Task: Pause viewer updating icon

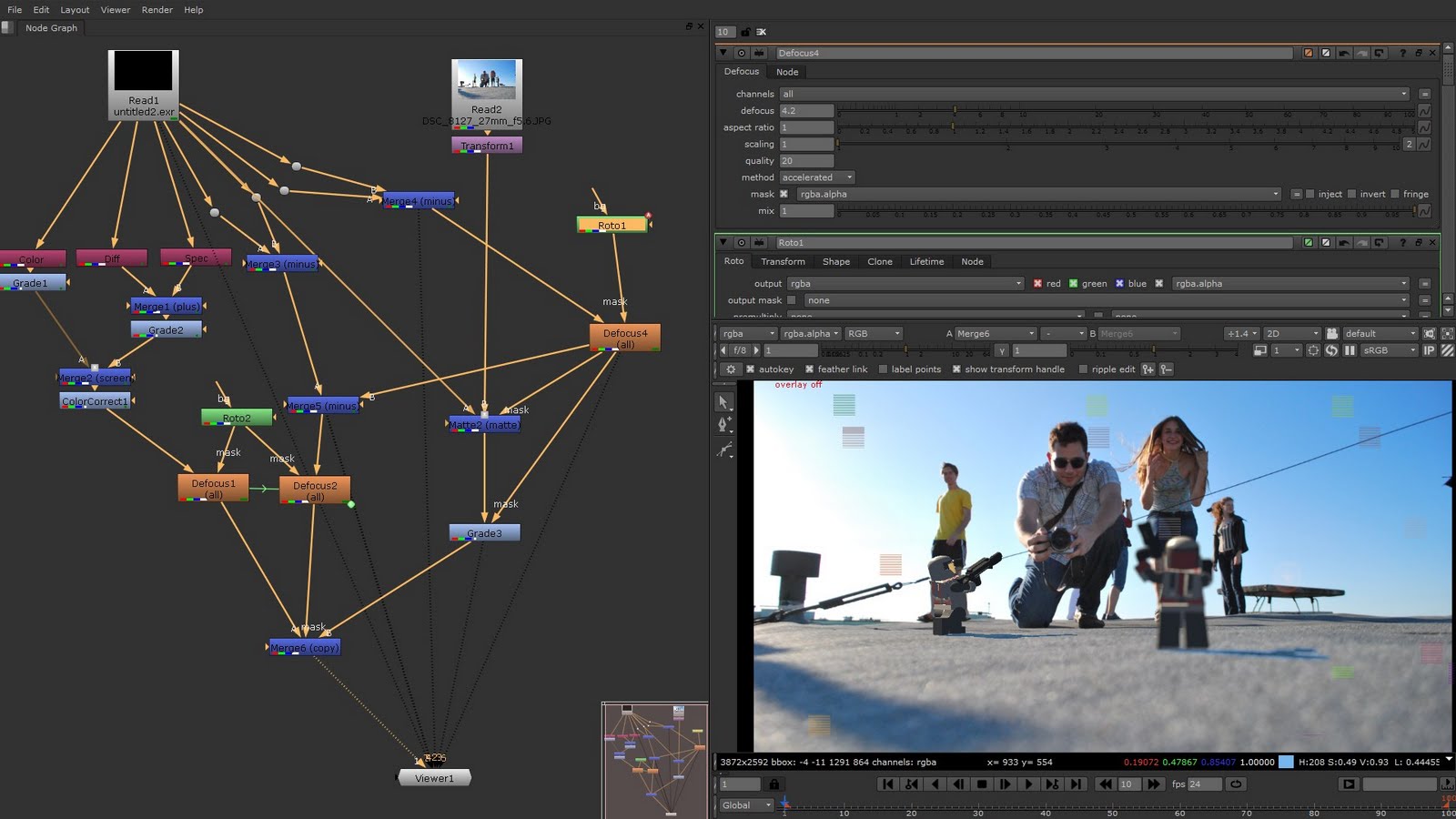Action: [x=1350, y=350]
